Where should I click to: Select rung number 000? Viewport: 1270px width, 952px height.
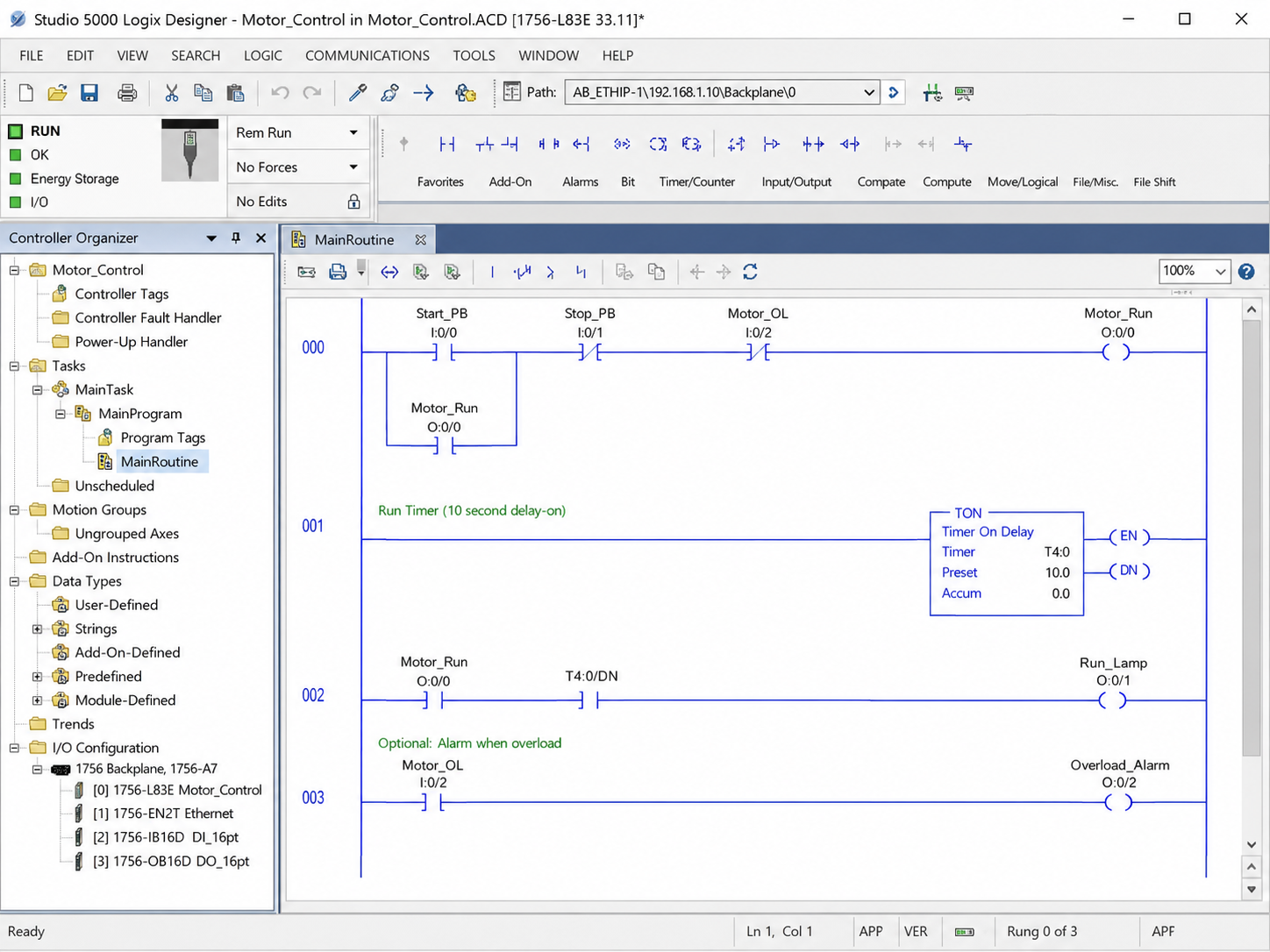[313, 347]
